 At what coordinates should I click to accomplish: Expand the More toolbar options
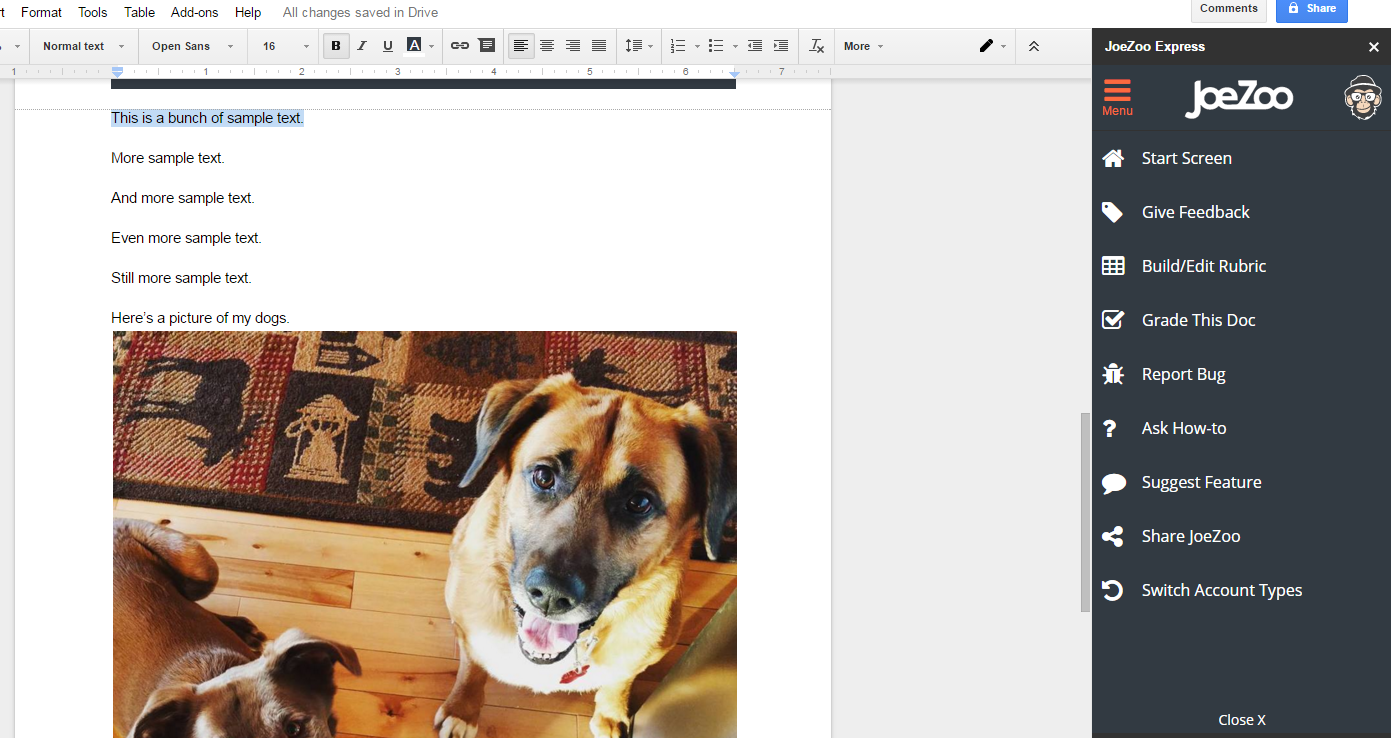[x=863, y=46]
